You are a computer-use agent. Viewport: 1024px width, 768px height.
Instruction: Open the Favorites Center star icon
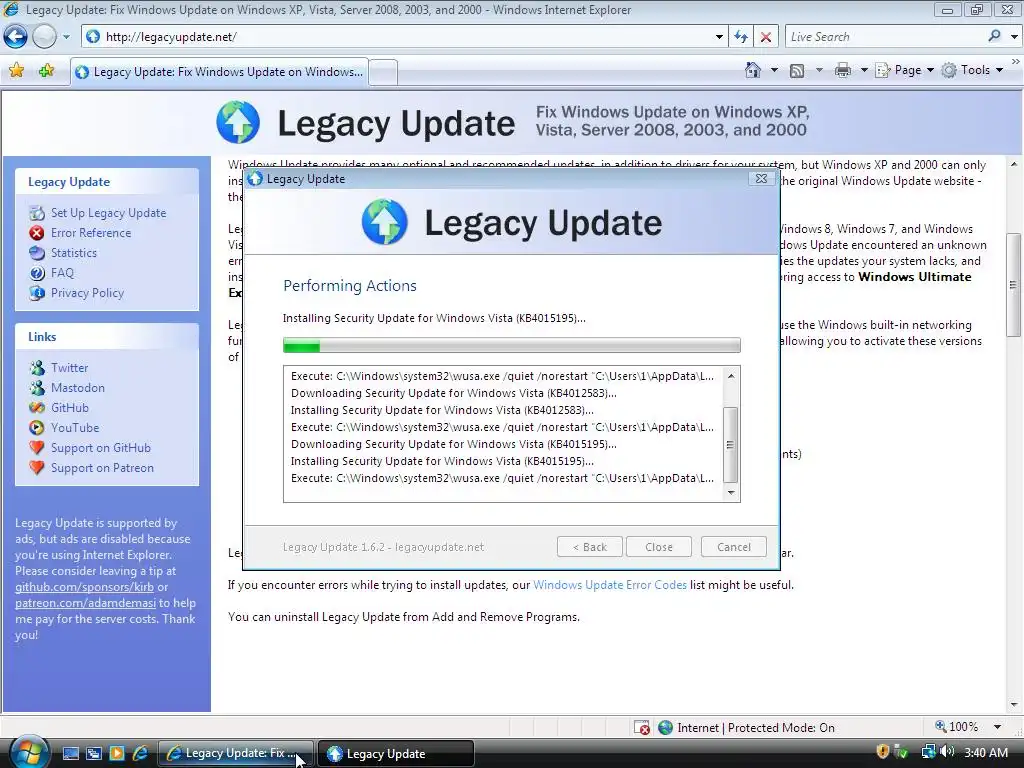[x=17, y=71]
